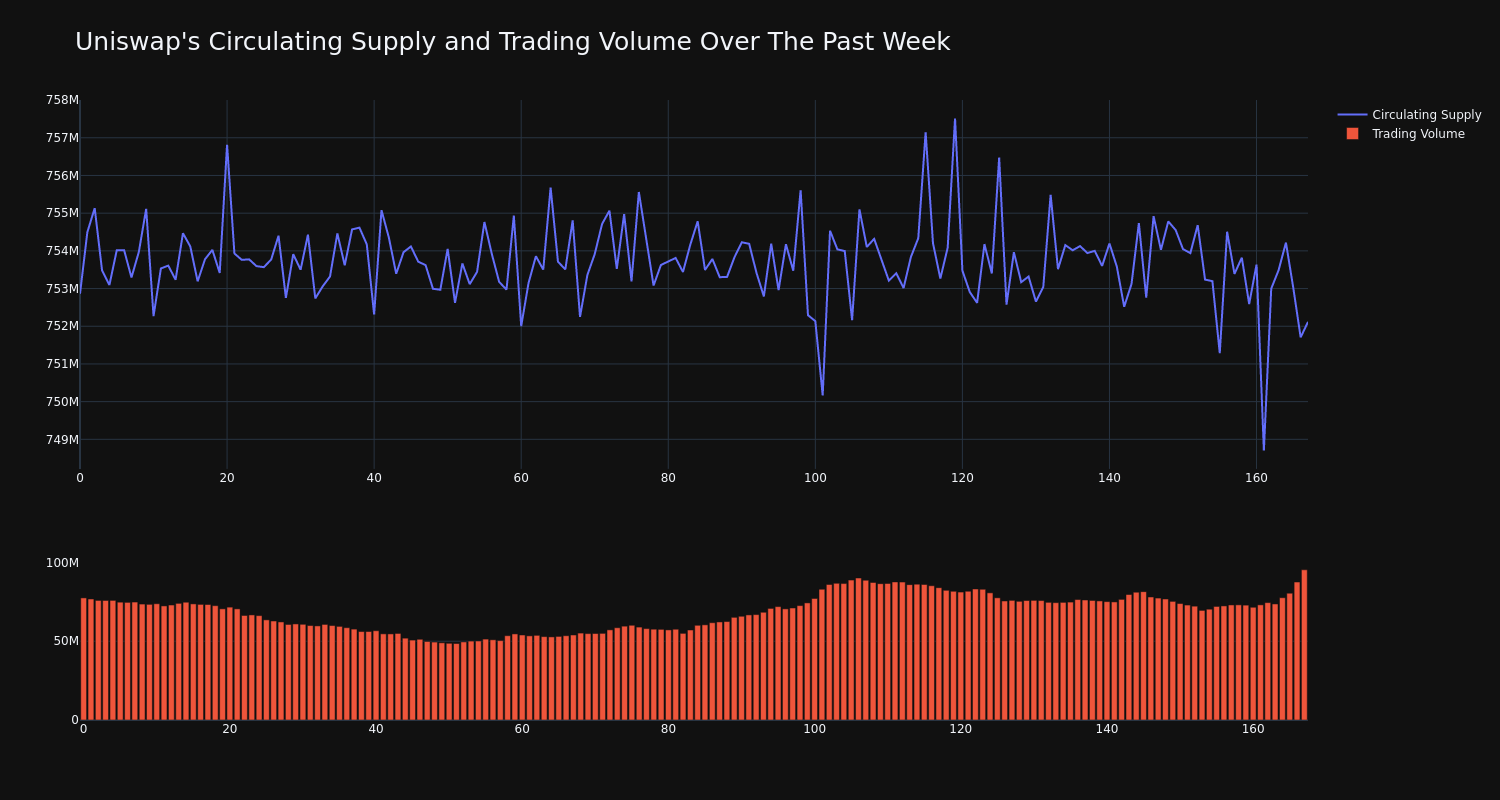Click x-axis label 140 on supply chart
1500x800 pixels.
(1109, 478)
